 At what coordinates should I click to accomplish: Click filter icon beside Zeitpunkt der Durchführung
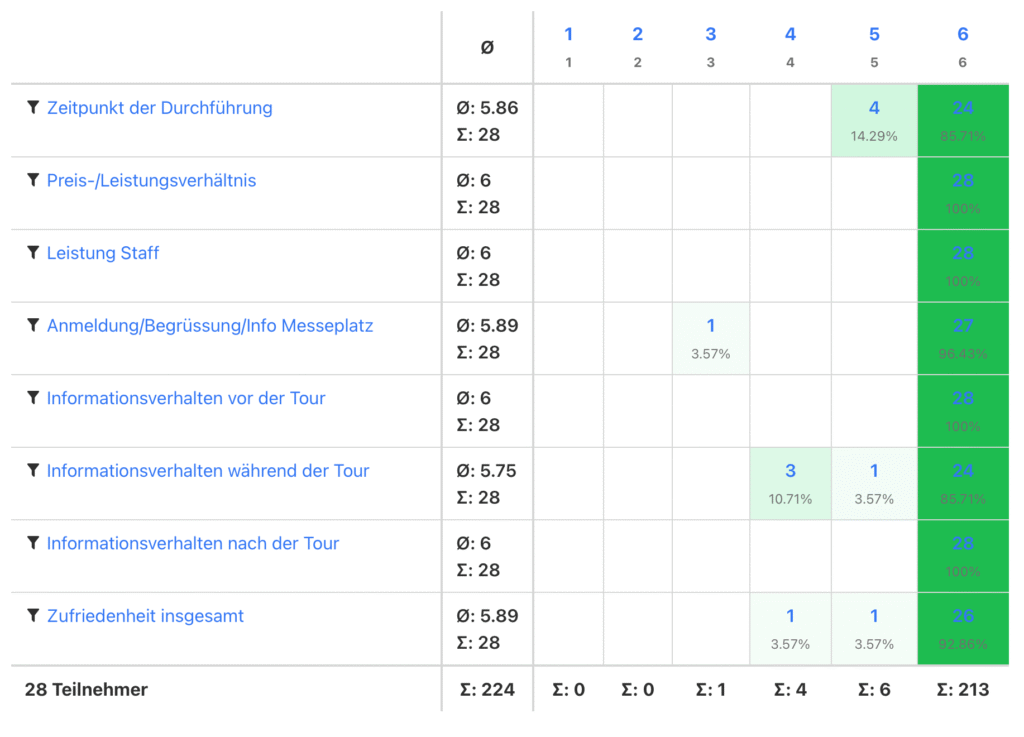coord(33,107)
